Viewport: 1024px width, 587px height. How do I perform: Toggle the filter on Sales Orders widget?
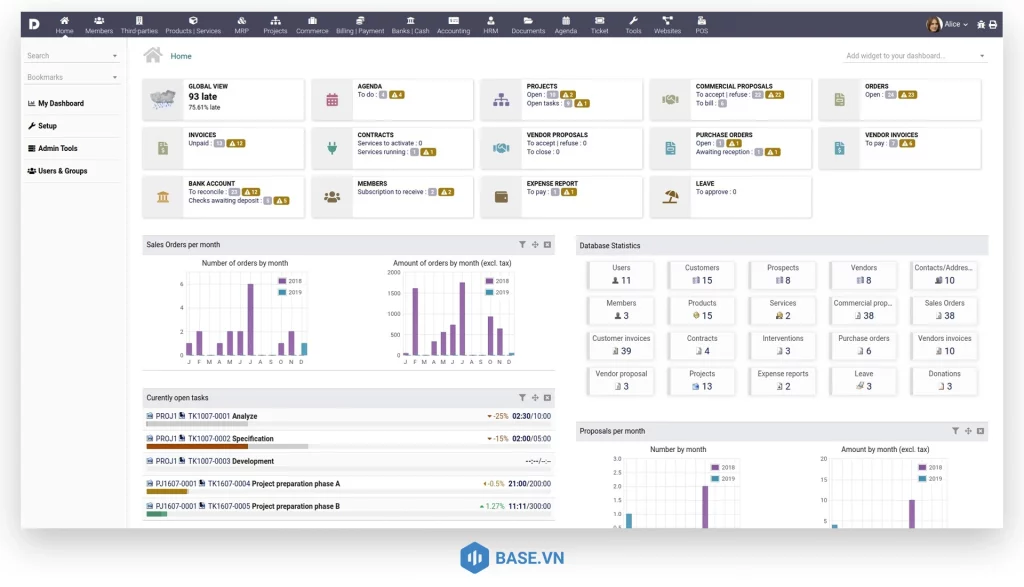tap(522, 244)
